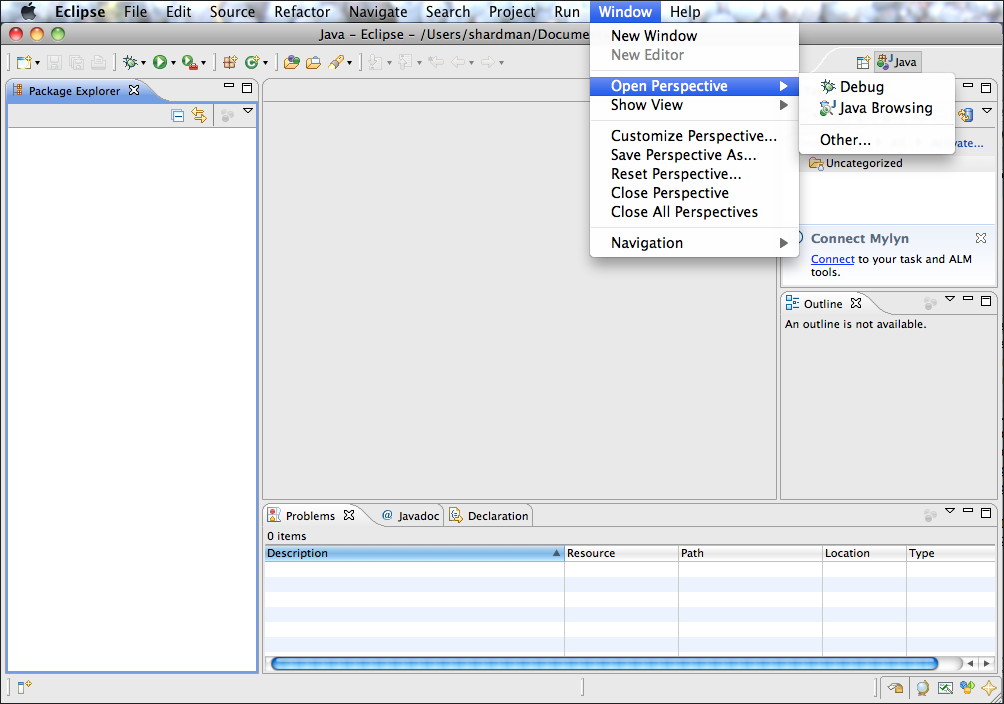Click the picture monitor icon in bottom trim
Viewport: 1004px width, 704px height.
pyautogui.click(x=945, y=688)
